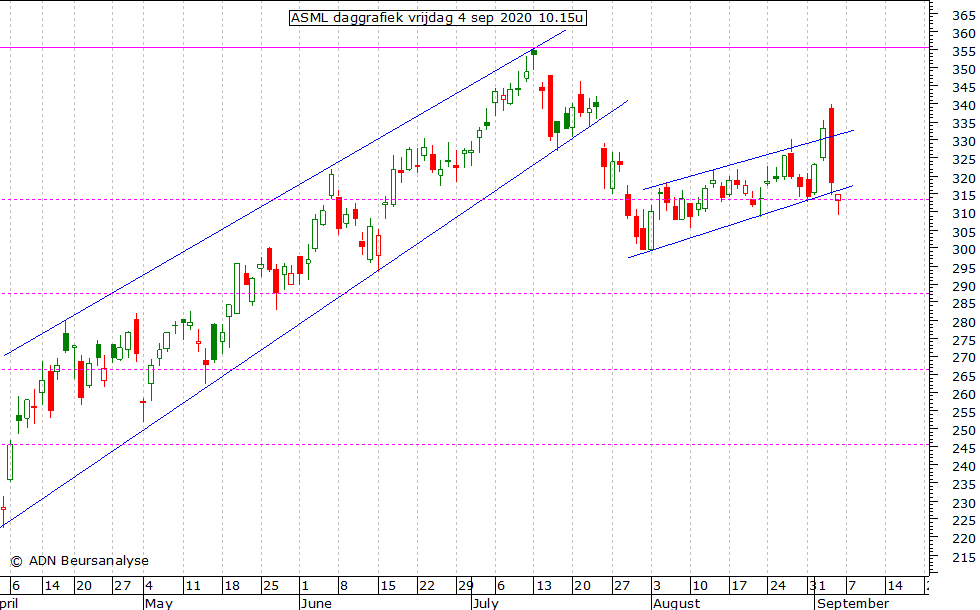Click the June month label
The width and height of the screenshot is (980, 610).
point(316,603)
